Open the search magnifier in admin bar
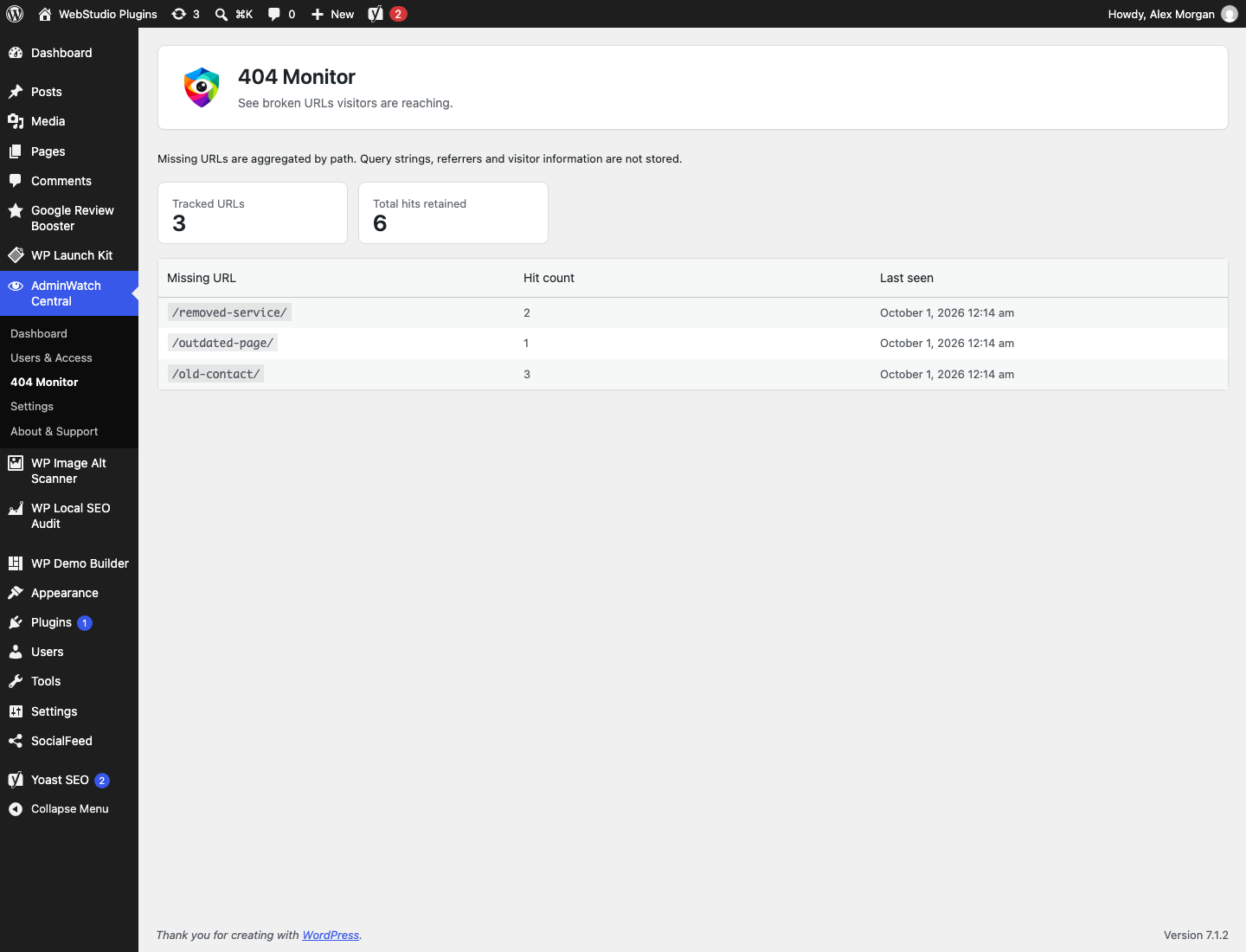 (222, 14)
